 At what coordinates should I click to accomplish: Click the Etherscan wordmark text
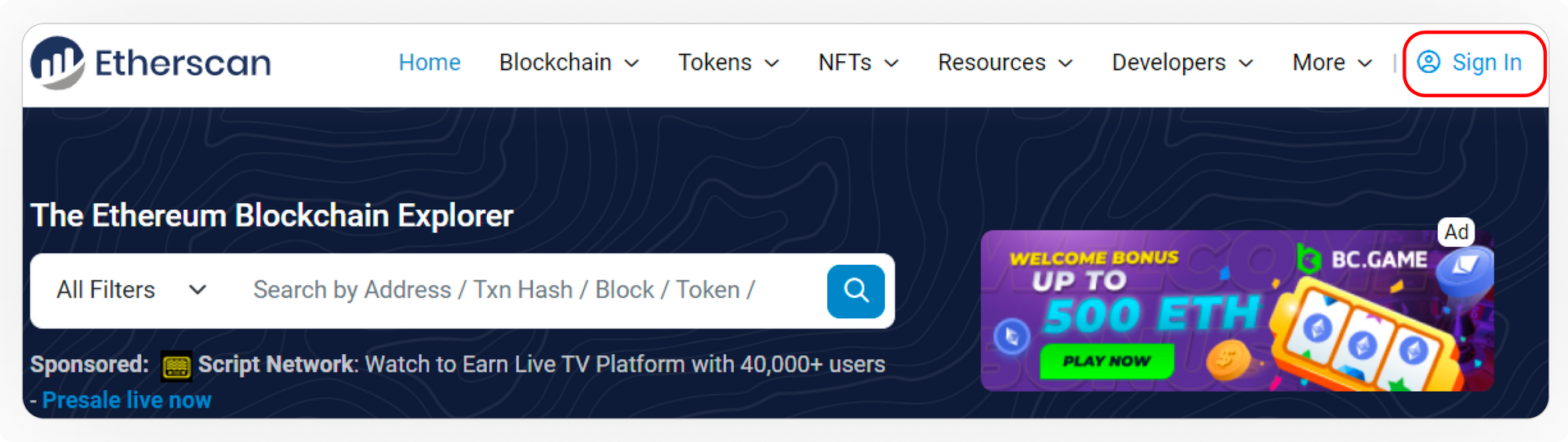[183, 63]
